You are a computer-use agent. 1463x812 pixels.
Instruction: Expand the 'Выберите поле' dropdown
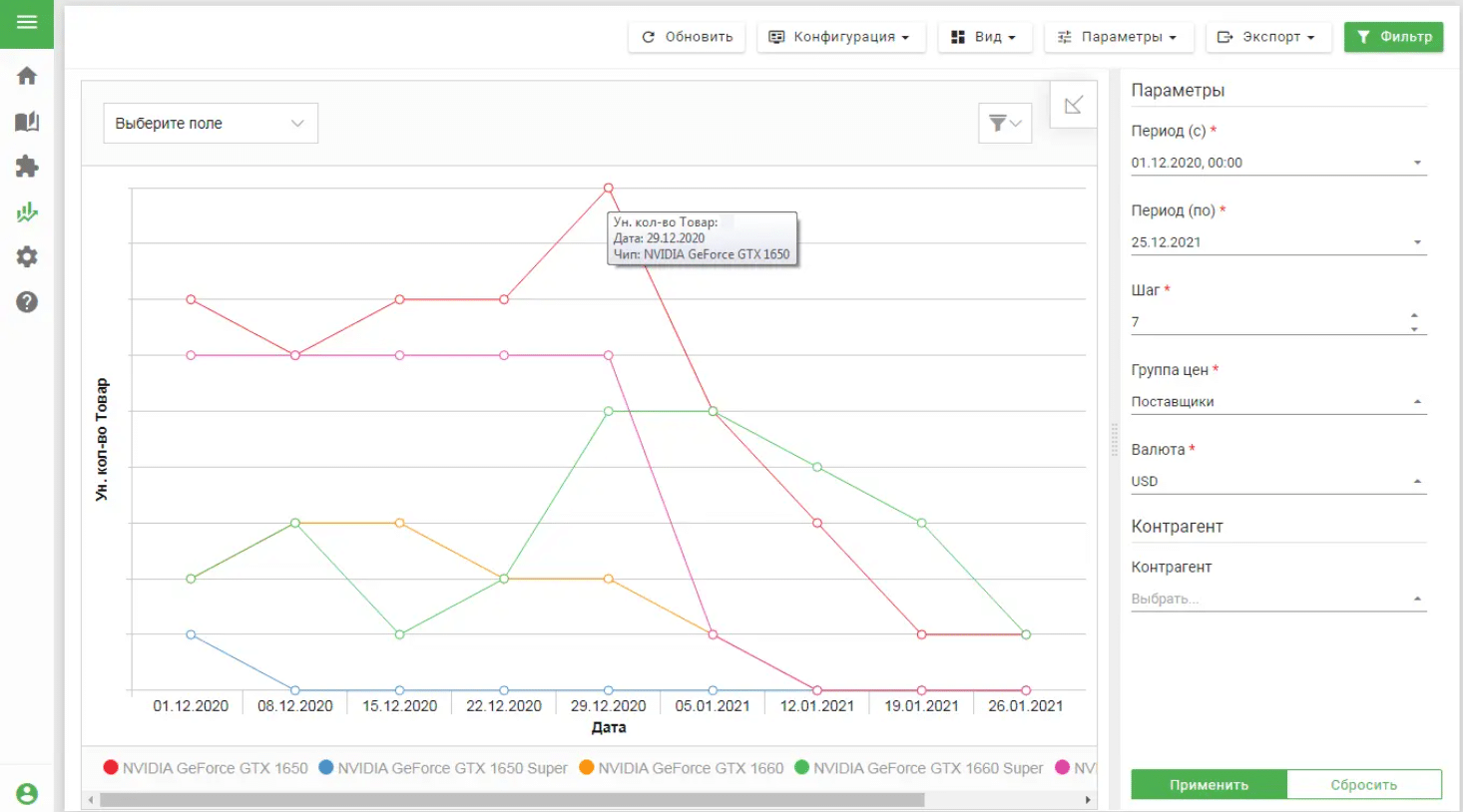coord(211,124)
